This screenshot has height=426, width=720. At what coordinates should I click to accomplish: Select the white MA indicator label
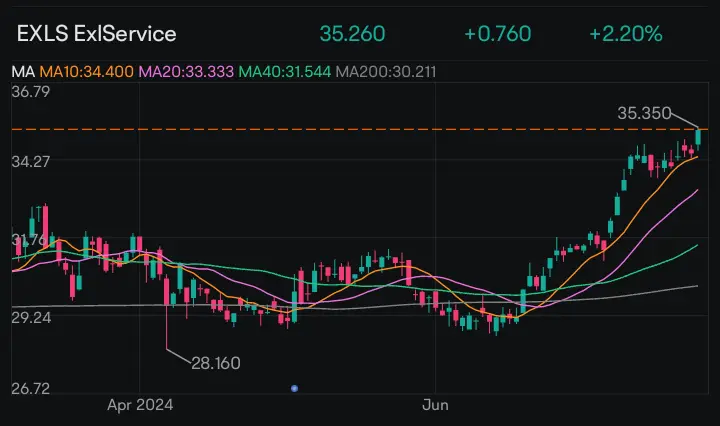pos(23,72)
